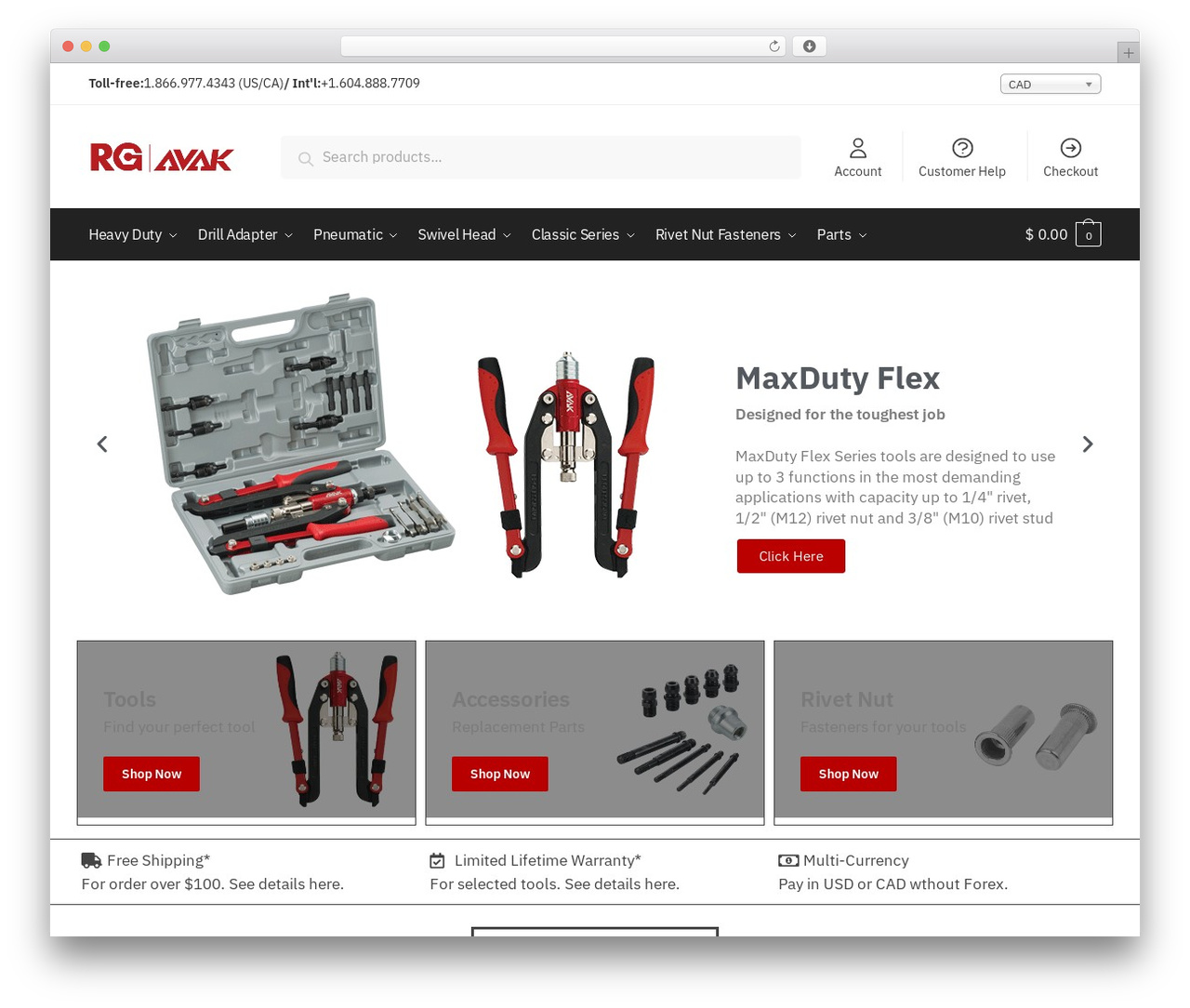Click the Free Shipping truck icon
The width and height of the screenshot is (1190, 1008).
(x=91, y=860)
